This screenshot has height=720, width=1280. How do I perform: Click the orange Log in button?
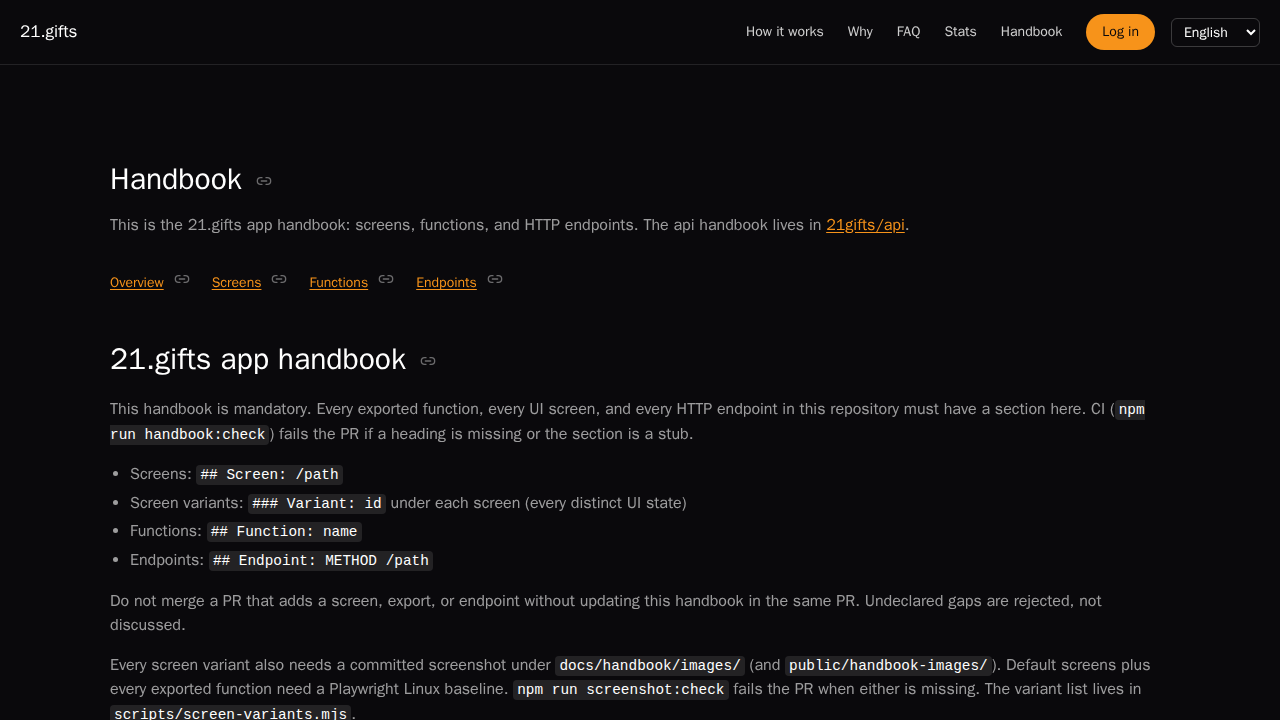[x=1120, y=32]
